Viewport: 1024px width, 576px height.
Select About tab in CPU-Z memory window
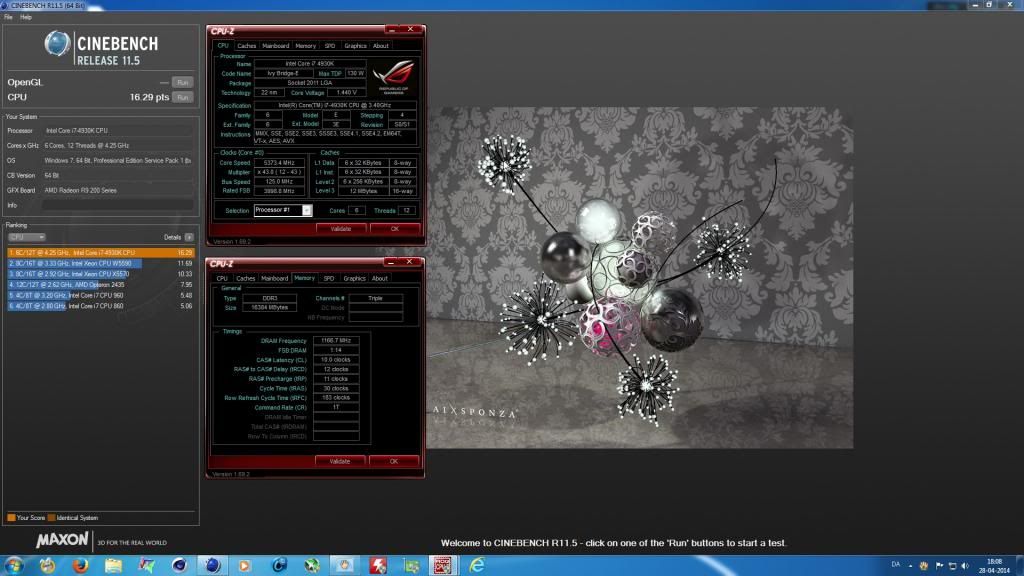pos(379,278)
